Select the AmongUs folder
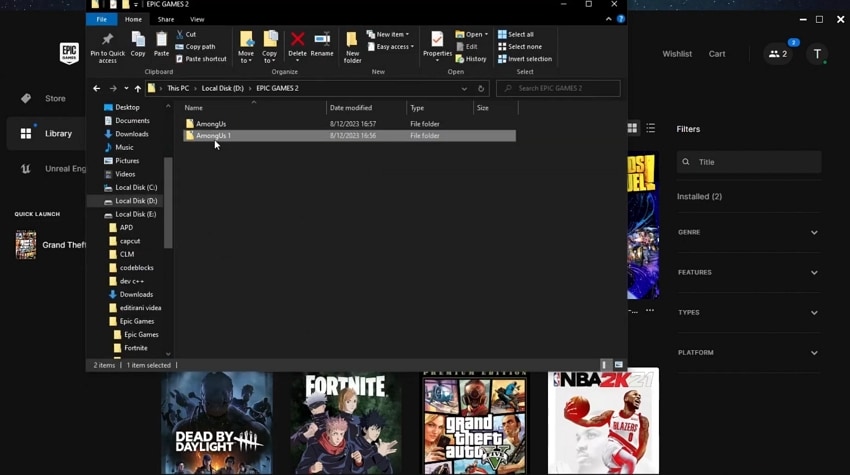 (349, 124)
